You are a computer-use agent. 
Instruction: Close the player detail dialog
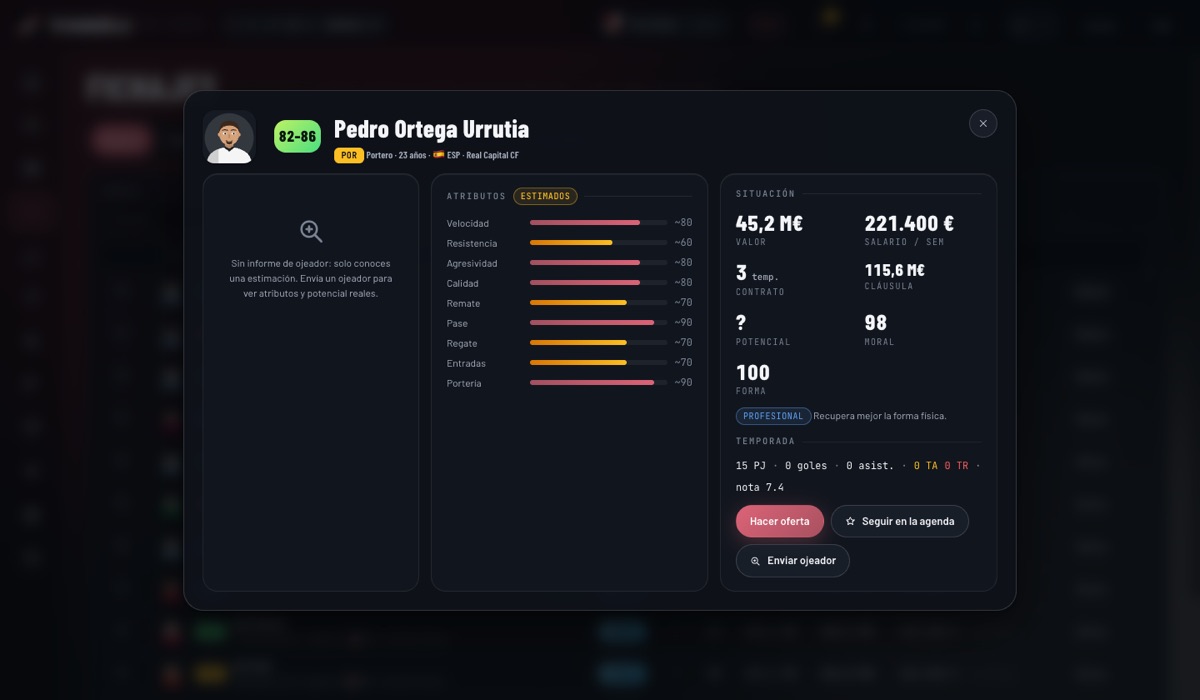pos(983,123)
